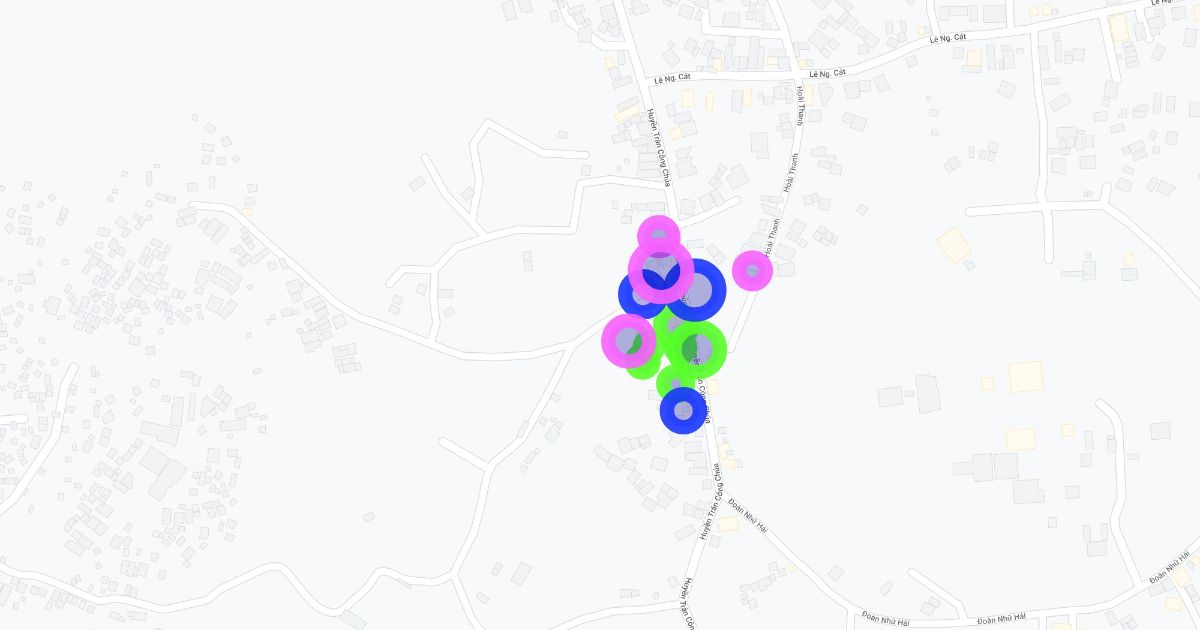
Task: Click rotated yellow building east of Hoài Thanh
Action: (x=954, y=245)
